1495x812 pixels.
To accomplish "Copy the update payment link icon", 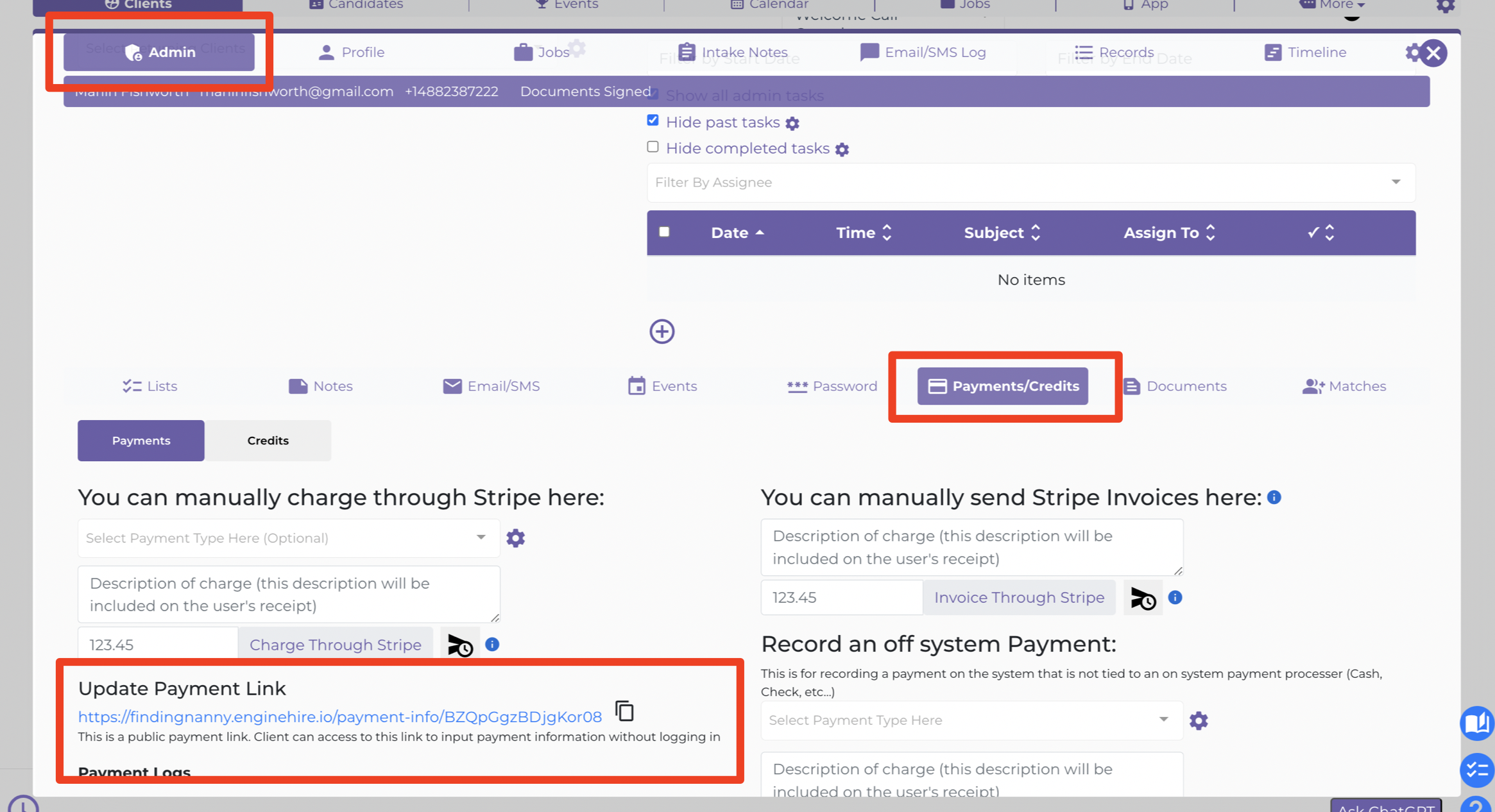I will tap(624, 711).
